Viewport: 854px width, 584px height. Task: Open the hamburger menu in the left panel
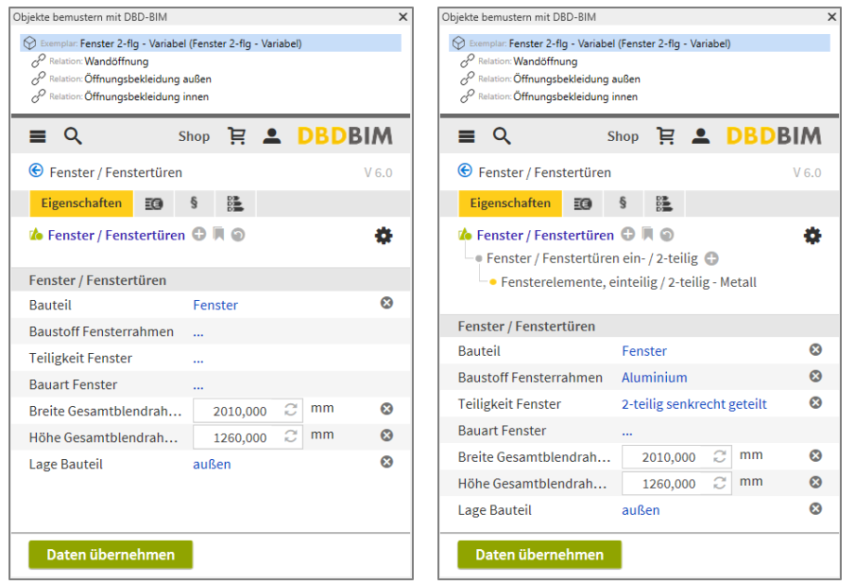tap(38, 137)
